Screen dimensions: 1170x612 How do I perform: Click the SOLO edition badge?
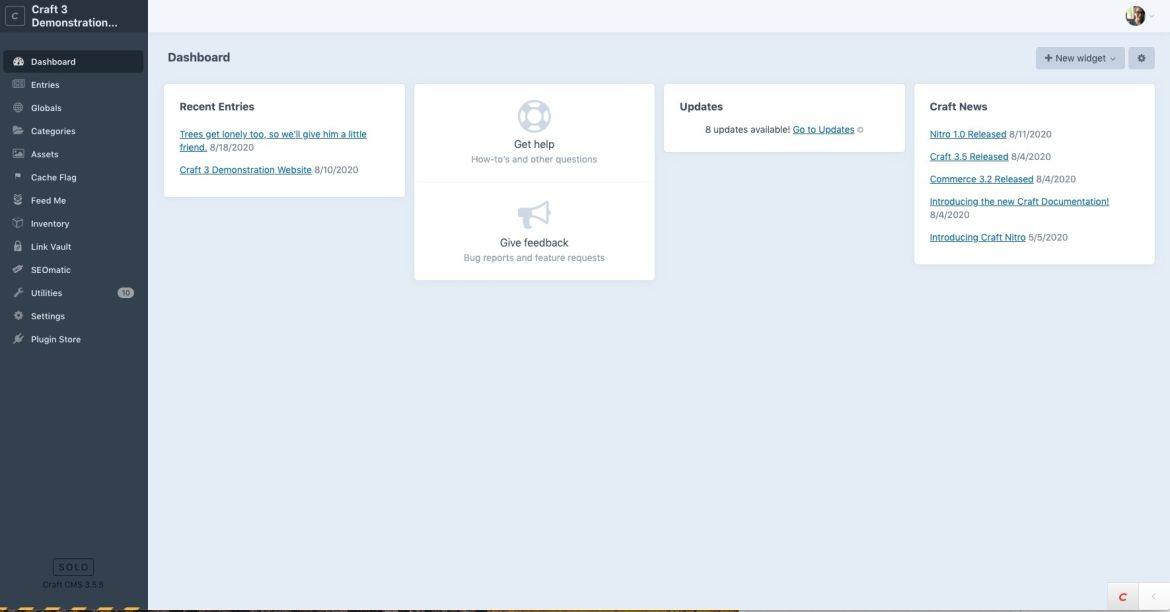click(x=73, y=564)
